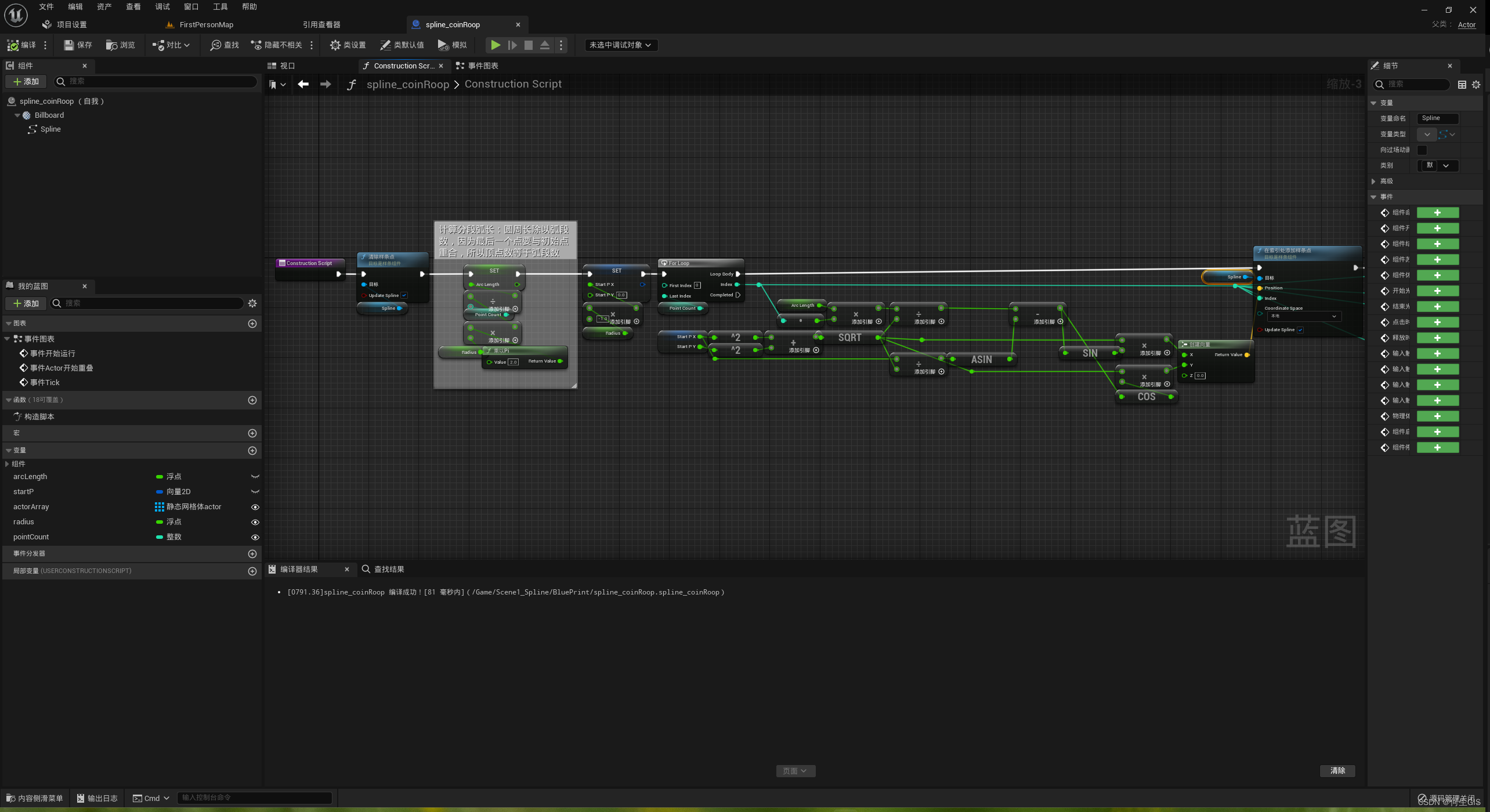Click the Compile (编译) toolbar button
1490x812 pixels.
21,45
